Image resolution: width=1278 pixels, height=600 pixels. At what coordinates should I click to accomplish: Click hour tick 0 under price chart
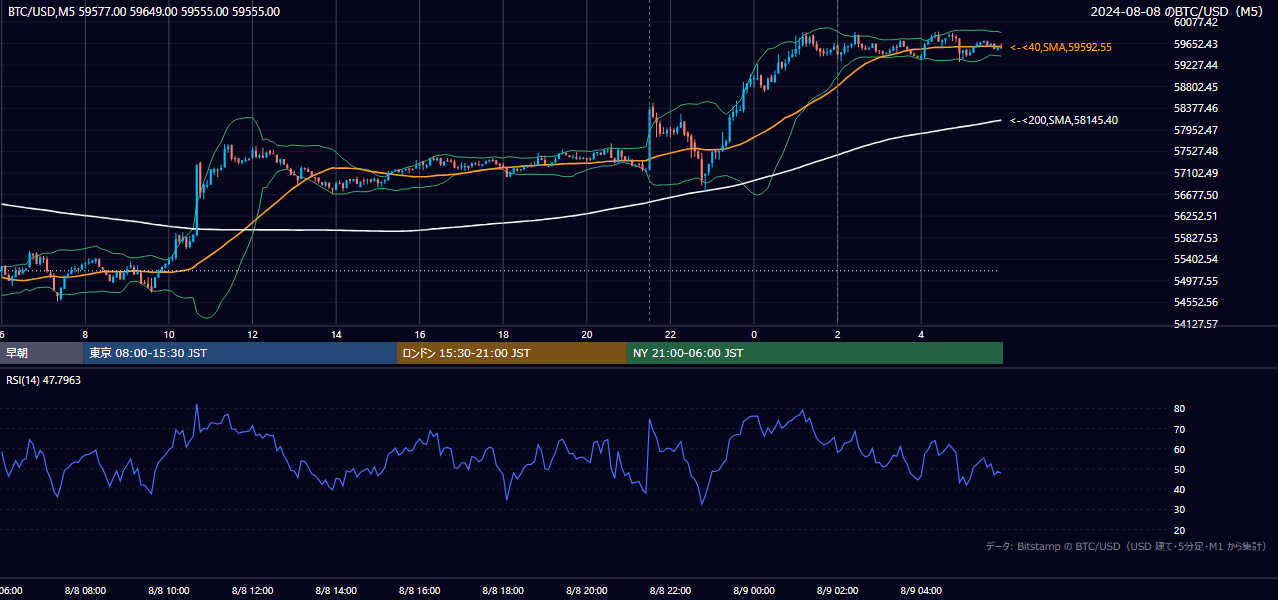point(754,335)
